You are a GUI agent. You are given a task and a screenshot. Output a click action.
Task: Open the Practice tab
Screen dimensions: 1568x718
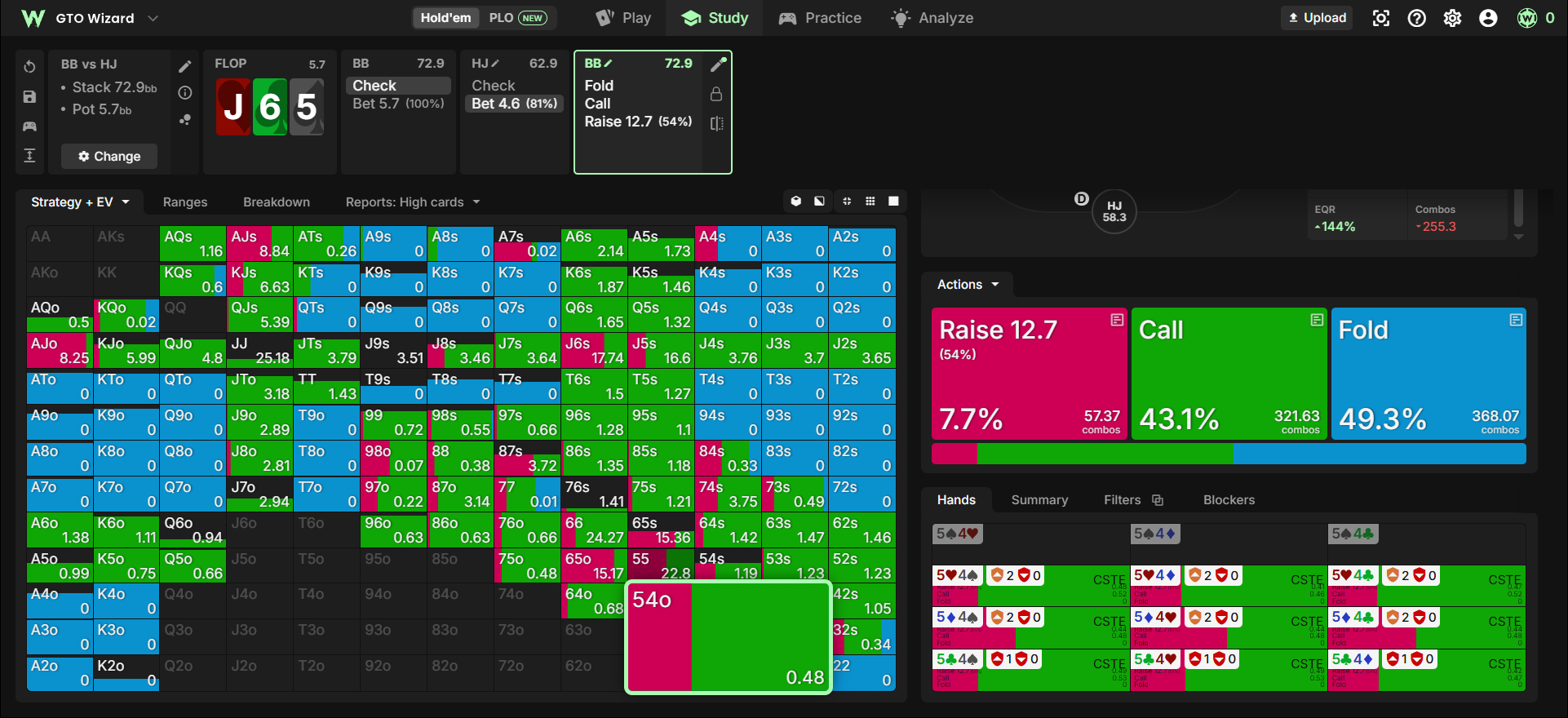point(820,18)
